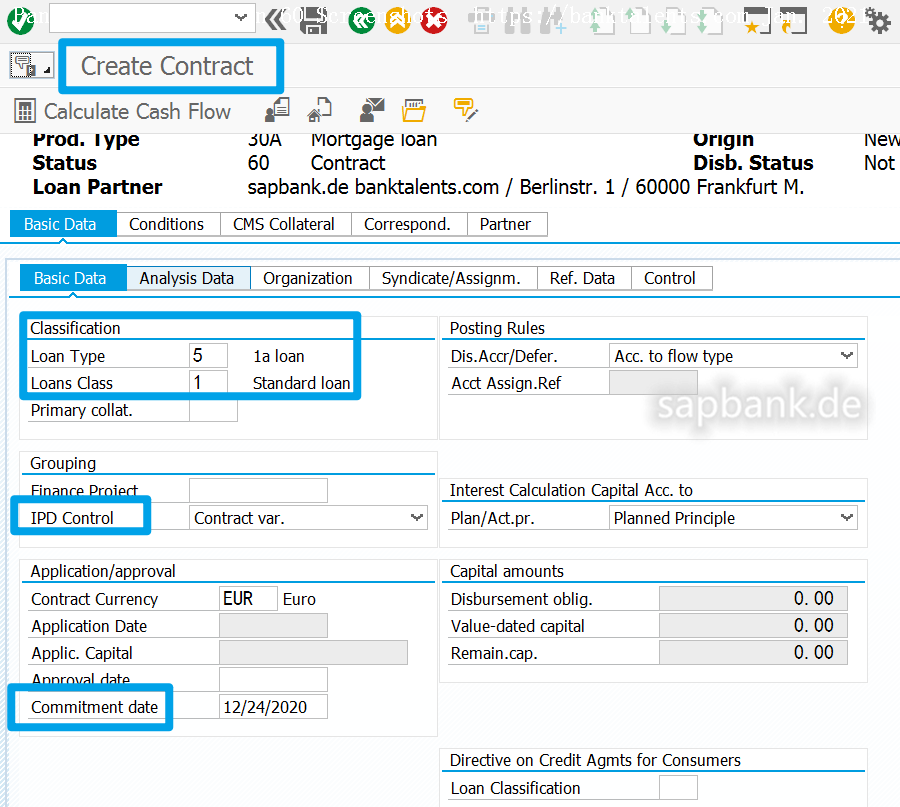Go back using the green Back icon
The image size is (900, 807).
[362, 21]
